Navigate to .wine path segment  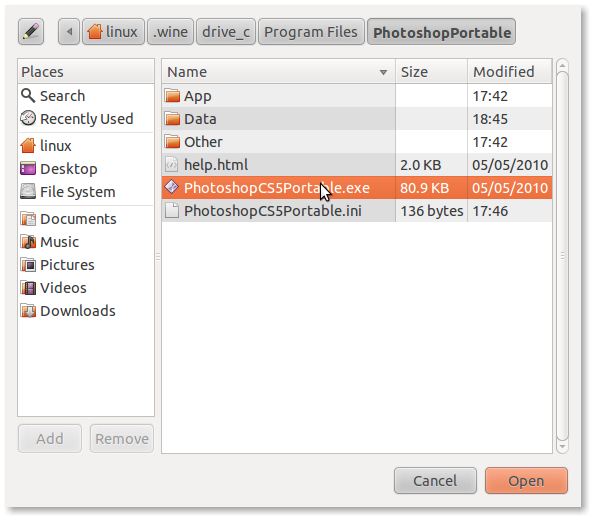(x=170, y=32)
